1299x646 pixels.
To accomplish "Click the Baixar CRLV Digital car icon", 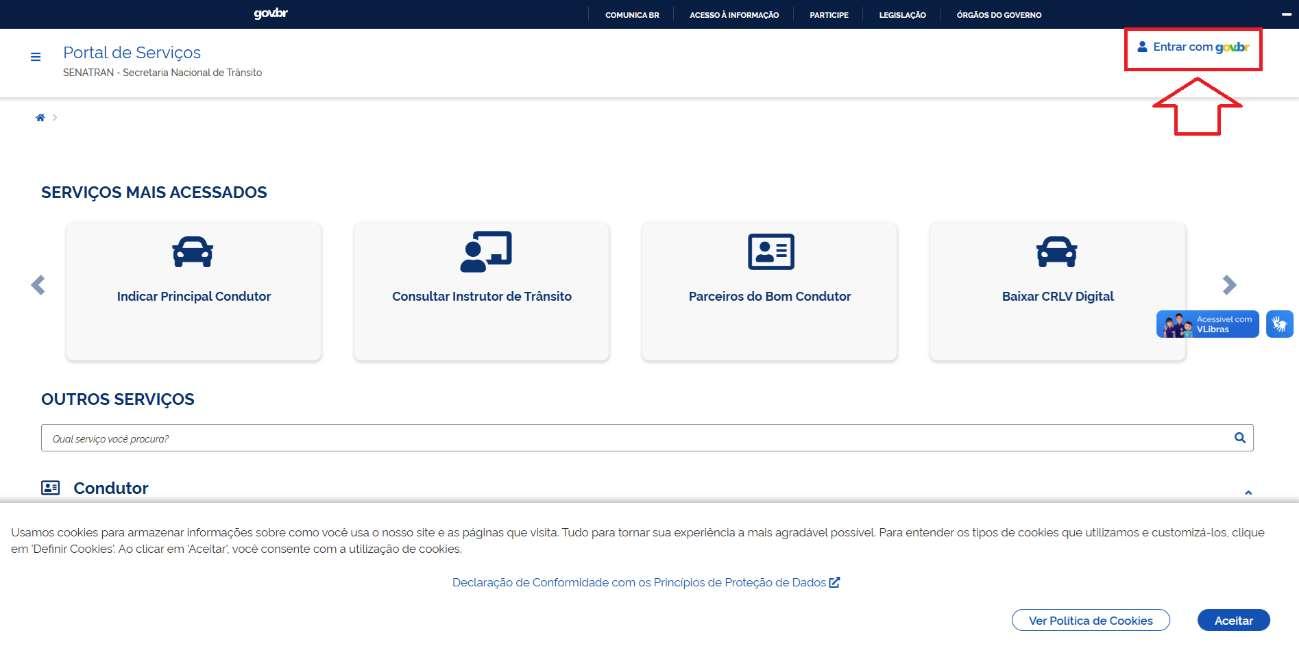I will [1057, 251].
